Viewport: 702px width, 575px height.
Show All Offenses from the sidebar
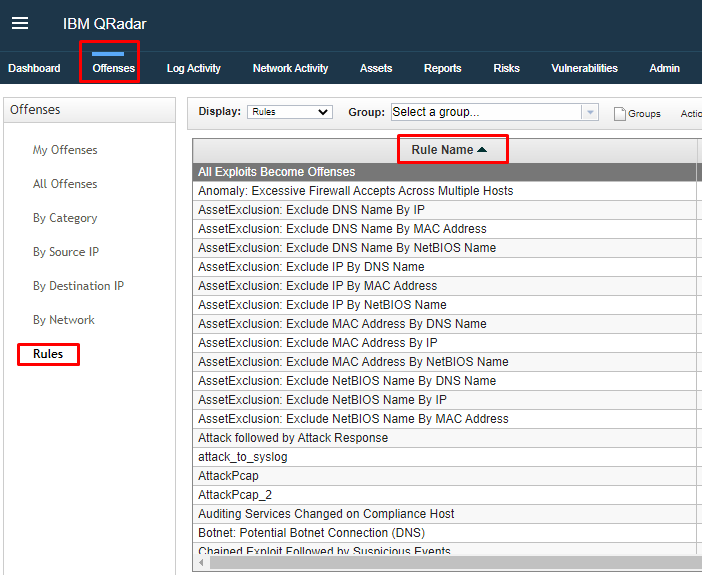[x=65, y=184]
